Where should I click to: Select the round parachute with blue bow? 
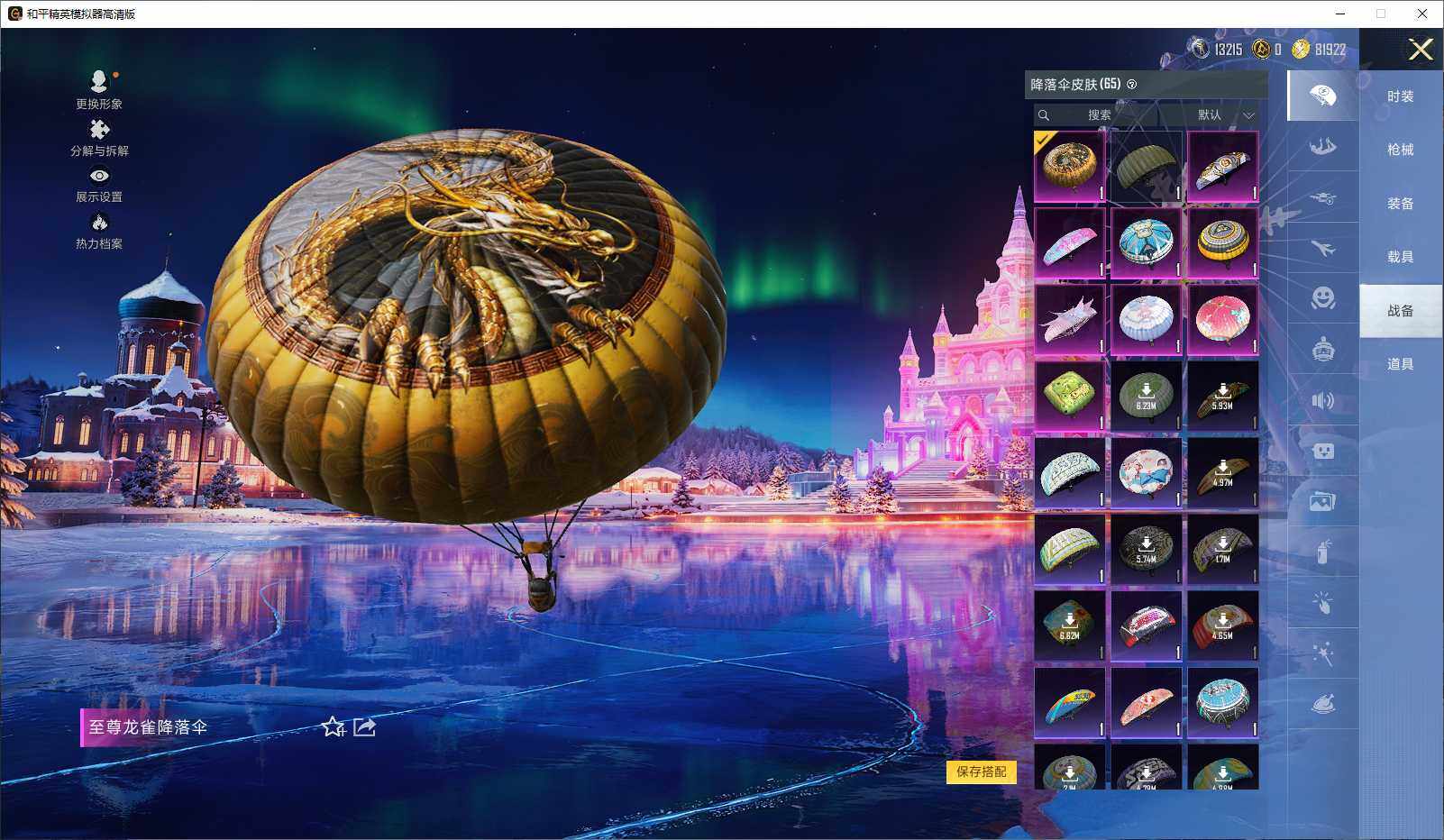tap(1146, 473)
